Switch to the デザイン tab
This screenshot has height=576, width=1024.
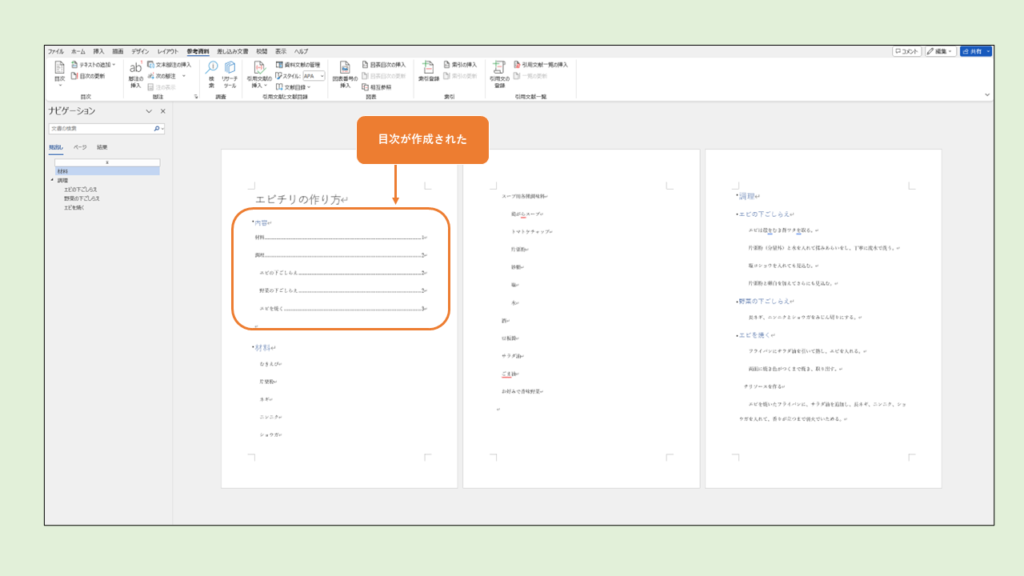coord(140,51)
